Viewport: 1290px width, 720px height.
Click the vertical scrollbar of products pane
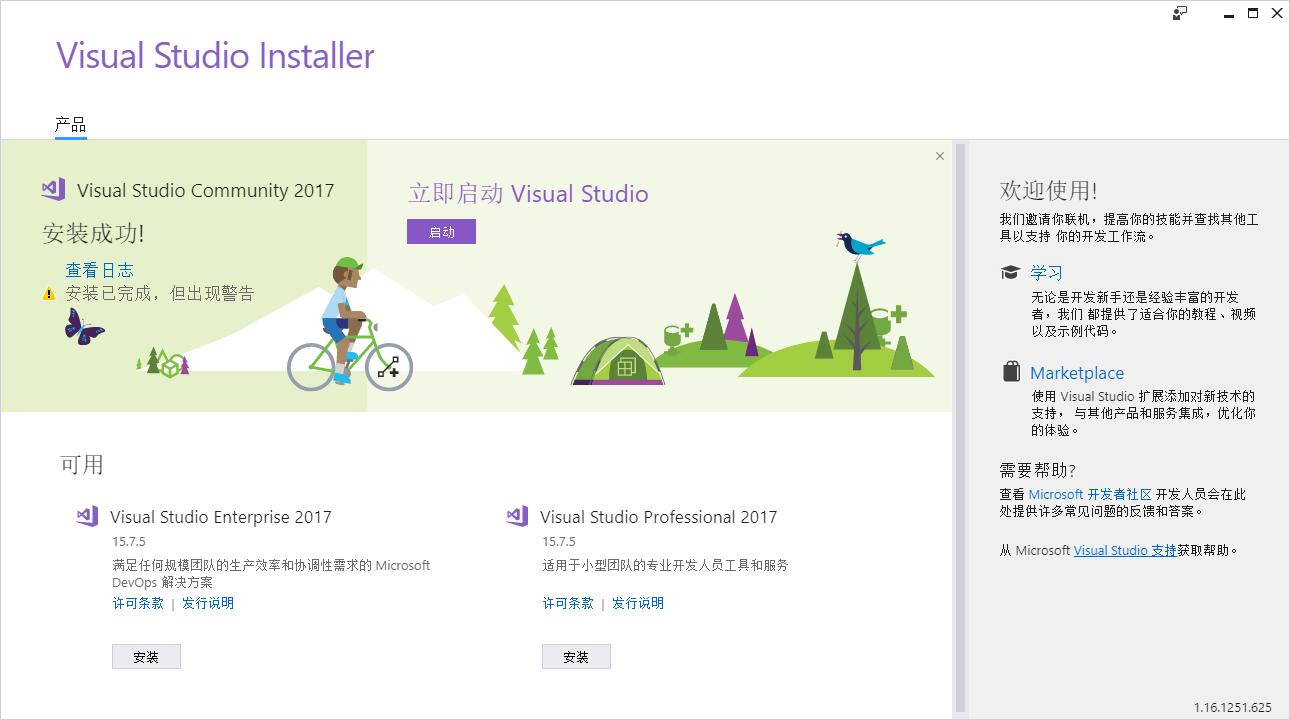(x=960, y=428)
